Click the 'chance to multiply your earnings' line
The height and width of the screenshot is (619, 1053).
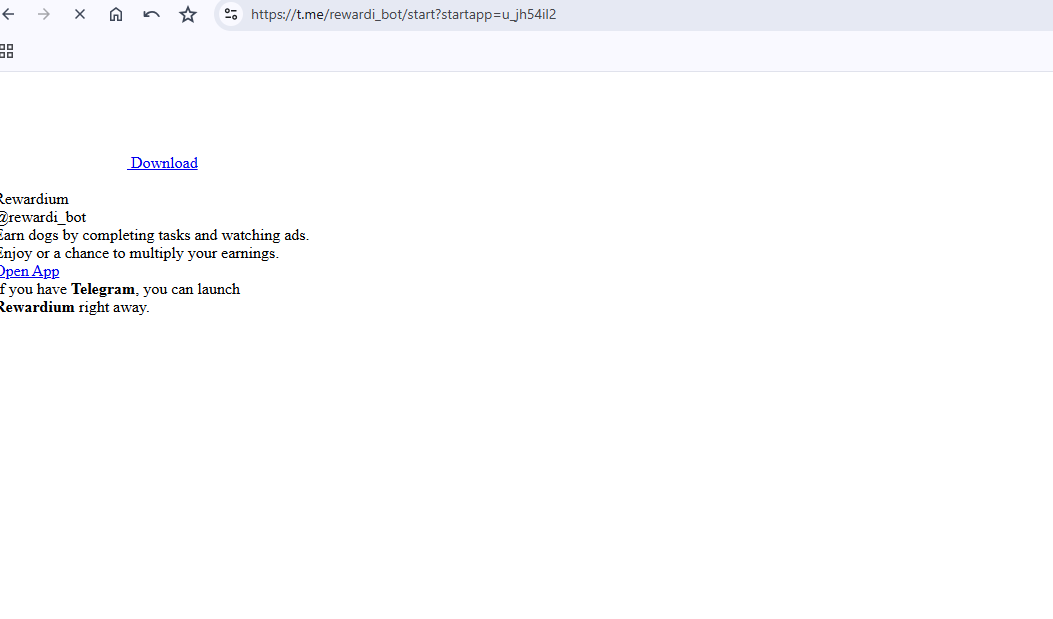(139, 254)
